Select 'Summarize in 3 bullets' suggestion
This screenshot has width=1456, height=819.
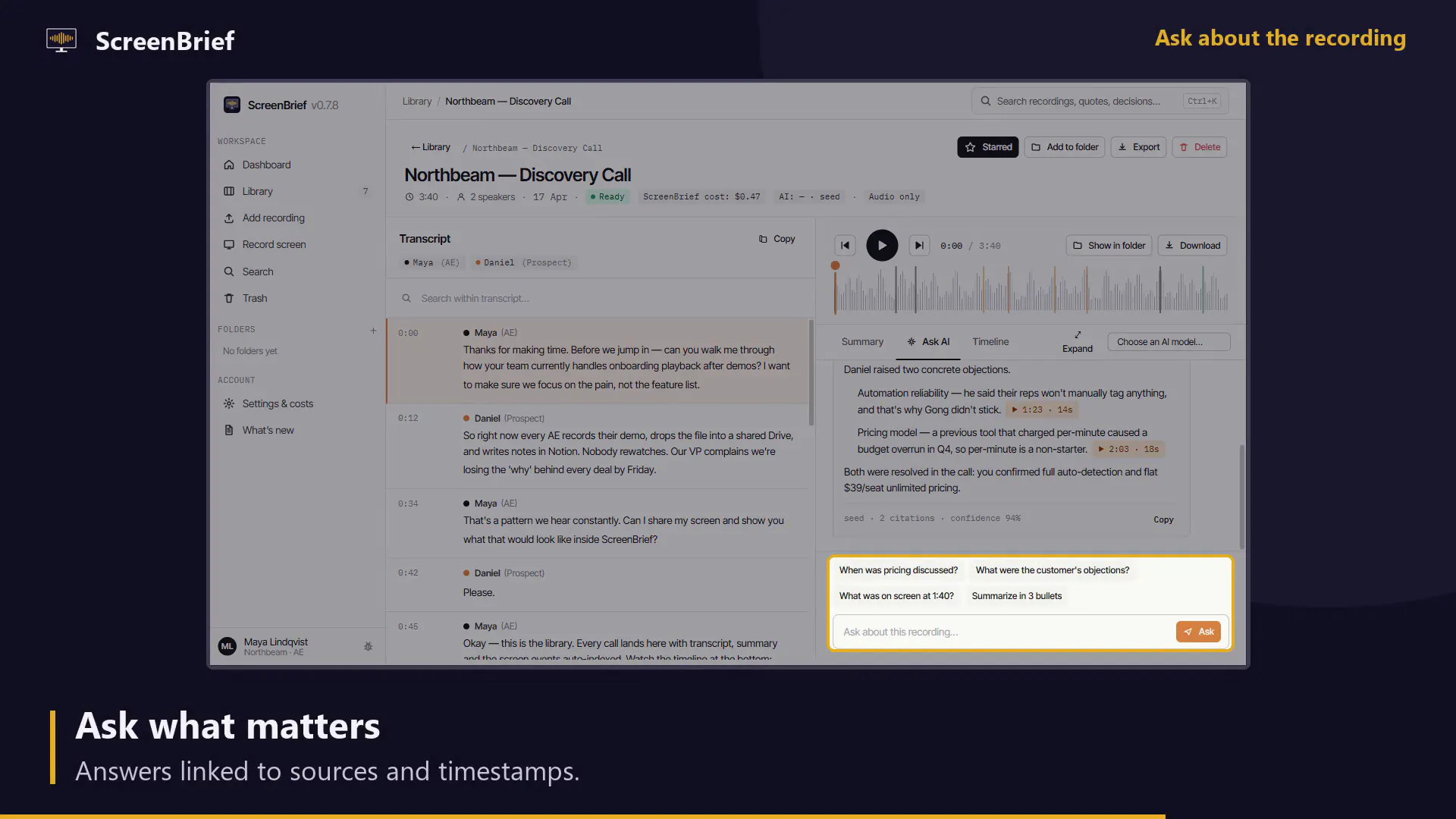click(x=1016, y=596)
